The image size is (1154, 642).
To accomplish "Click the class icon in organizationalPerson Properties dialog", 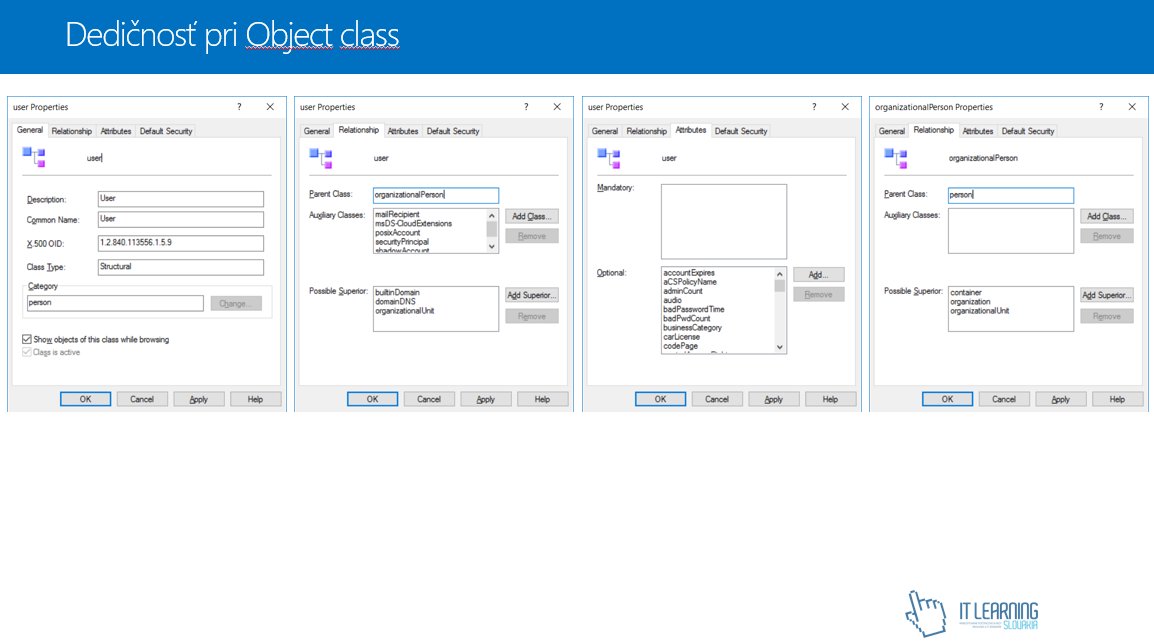I will pyautogui.click(x=896, y=156).
